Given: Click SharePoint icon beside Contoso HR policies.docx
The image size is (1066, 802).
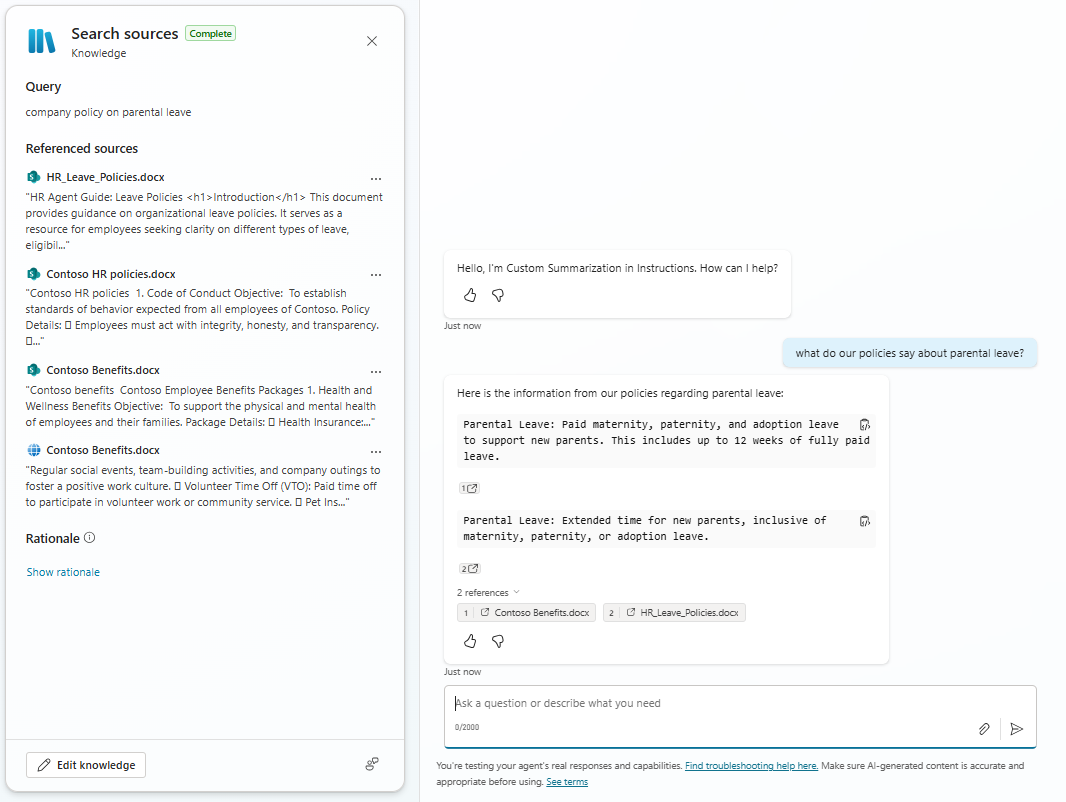Looking at the screenshot, I should (x=33, y=274).
